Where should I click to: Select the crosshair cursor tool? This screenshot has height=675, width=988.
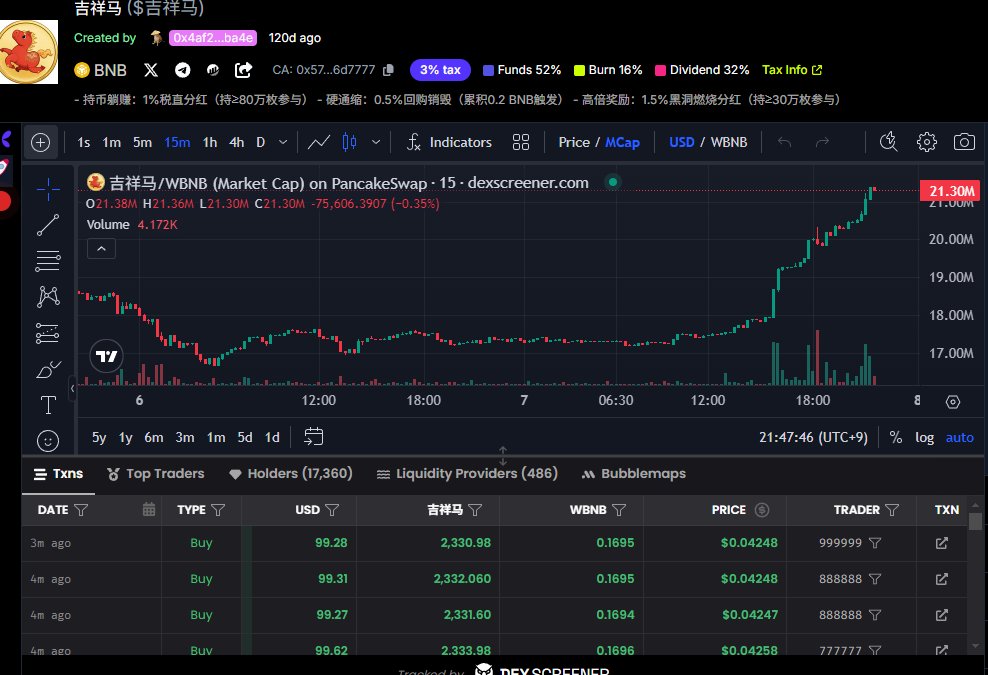(48, 189)
